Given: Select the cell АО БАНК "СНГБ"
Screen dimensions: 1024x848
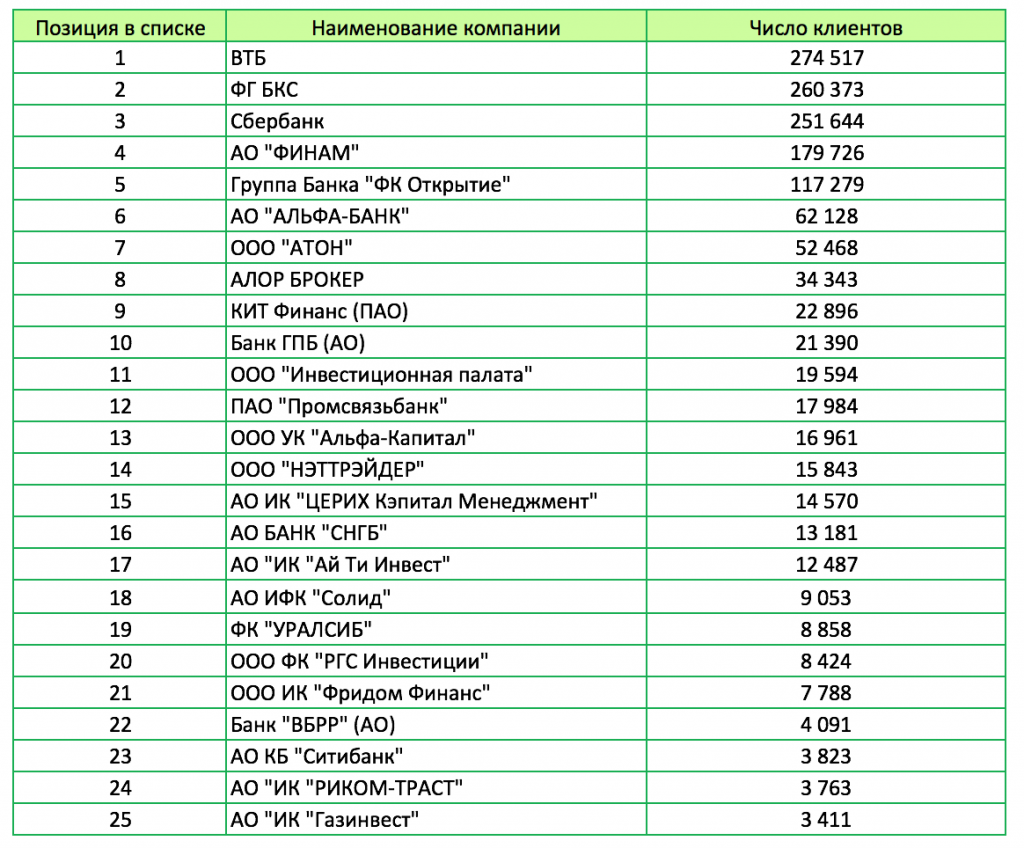Looking at the screenshot, I should pos(436,533).
